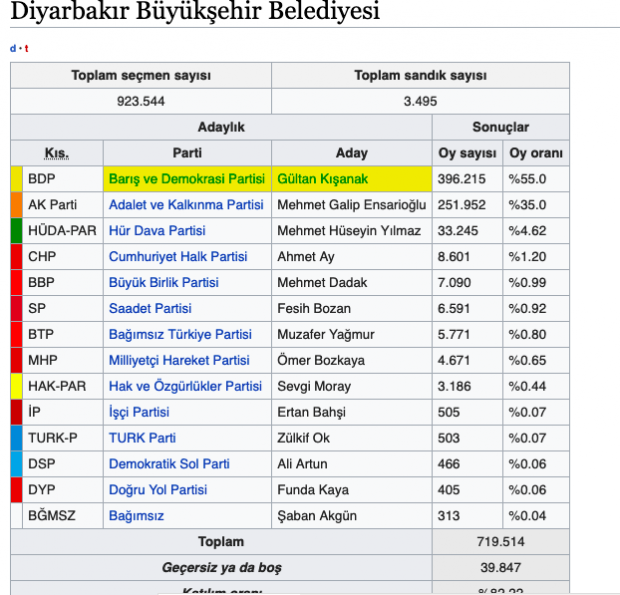Click yellow color cell of BDP row

[17, 179]
